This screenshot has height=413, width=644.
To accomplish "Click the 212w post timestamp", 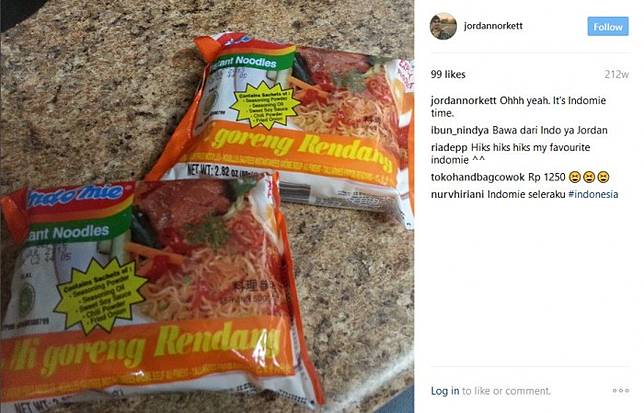I will click(x=616, y=74).
